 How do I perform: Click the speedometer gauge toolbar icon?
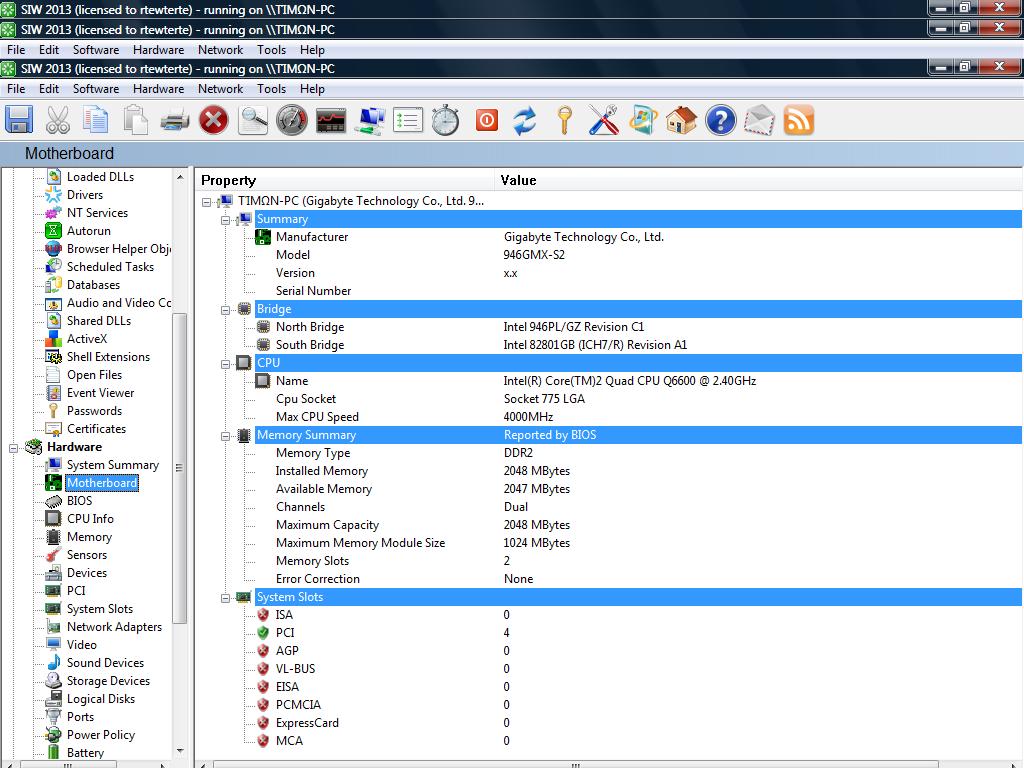tap(291, 120)
